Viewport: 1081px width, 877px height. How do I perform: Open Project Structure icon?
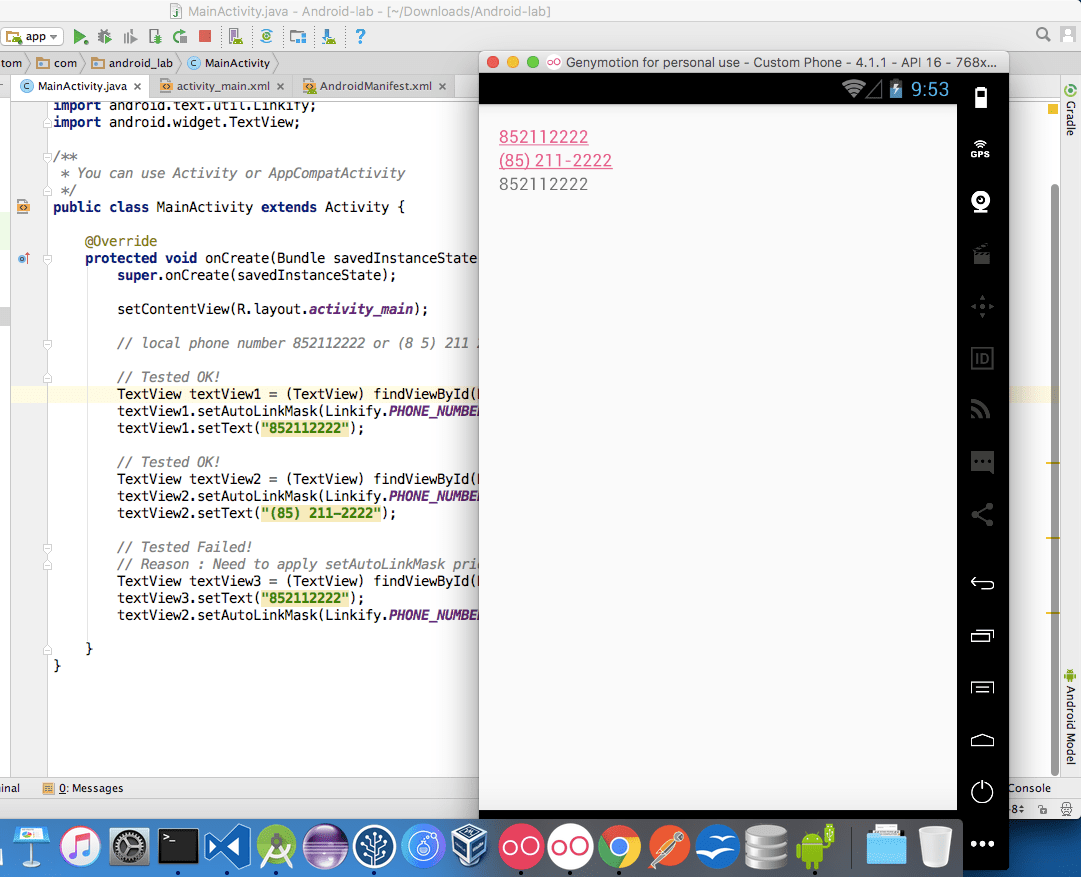[298, 37]
